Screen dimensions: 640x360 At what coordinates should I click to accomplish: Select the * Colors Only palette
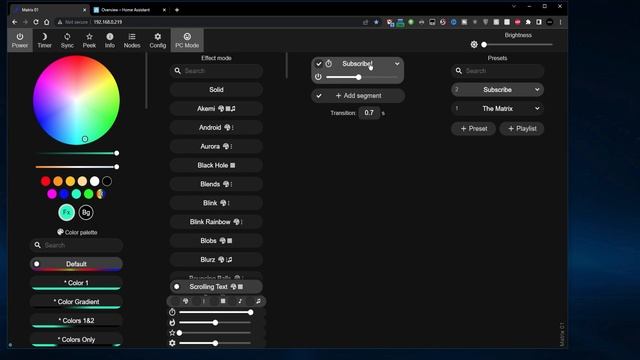76,339
